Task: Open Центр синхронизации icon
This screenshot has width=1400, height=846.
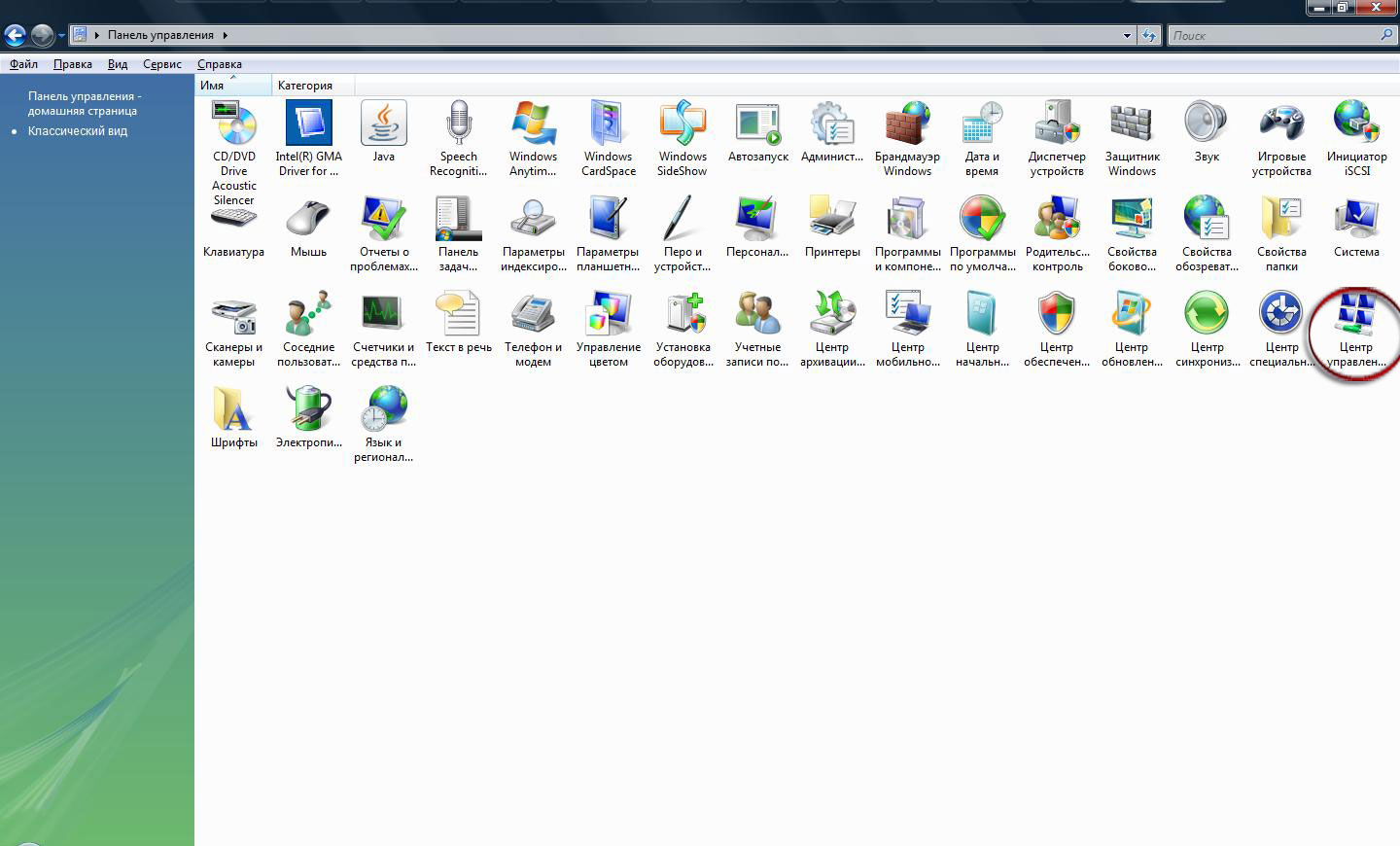Action: point(1207,313)
